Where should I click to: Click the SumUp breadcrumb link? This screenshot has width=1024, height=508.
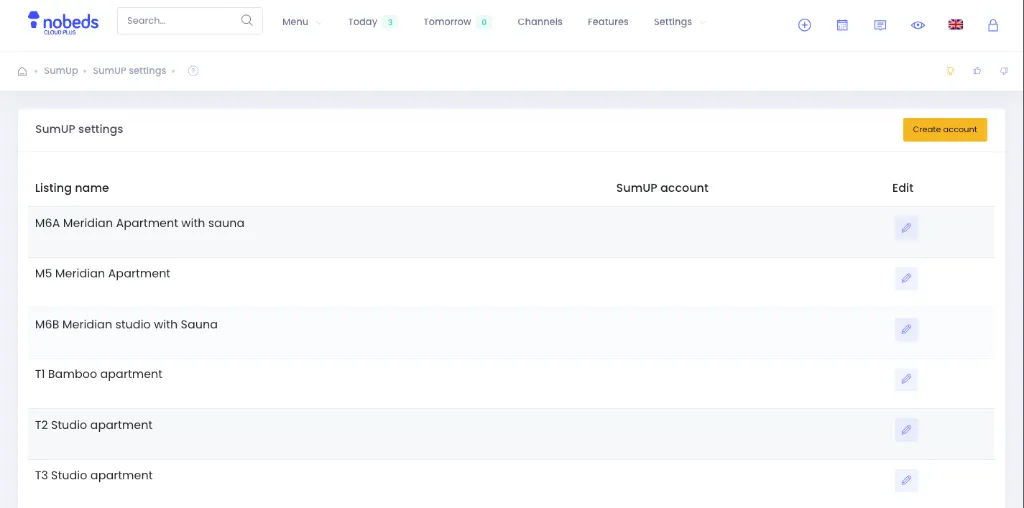coord(61,71)
